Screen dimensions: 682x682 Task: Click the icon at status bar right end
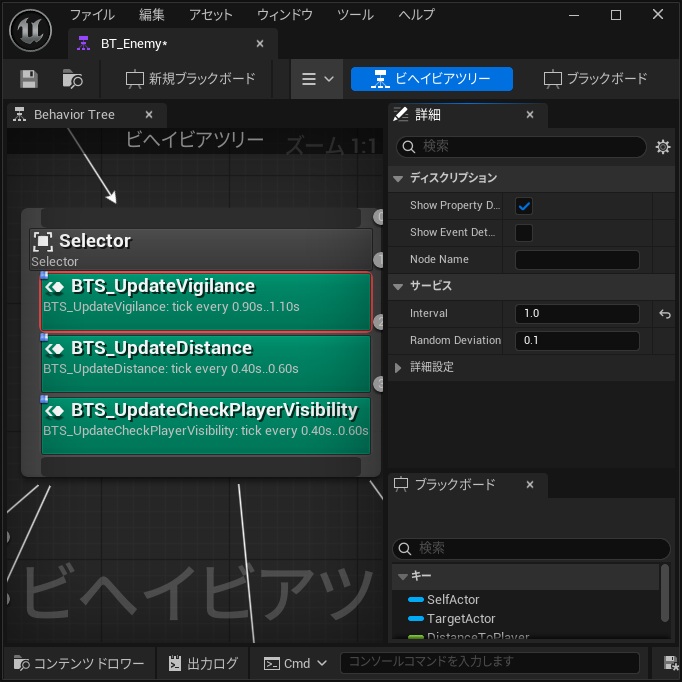click(672, 663)
